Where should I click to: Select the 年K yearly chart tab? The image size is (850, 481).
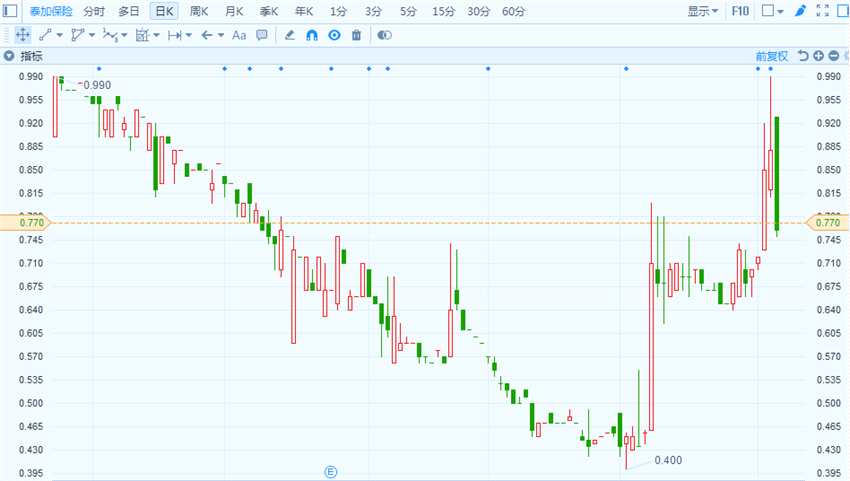304,11
